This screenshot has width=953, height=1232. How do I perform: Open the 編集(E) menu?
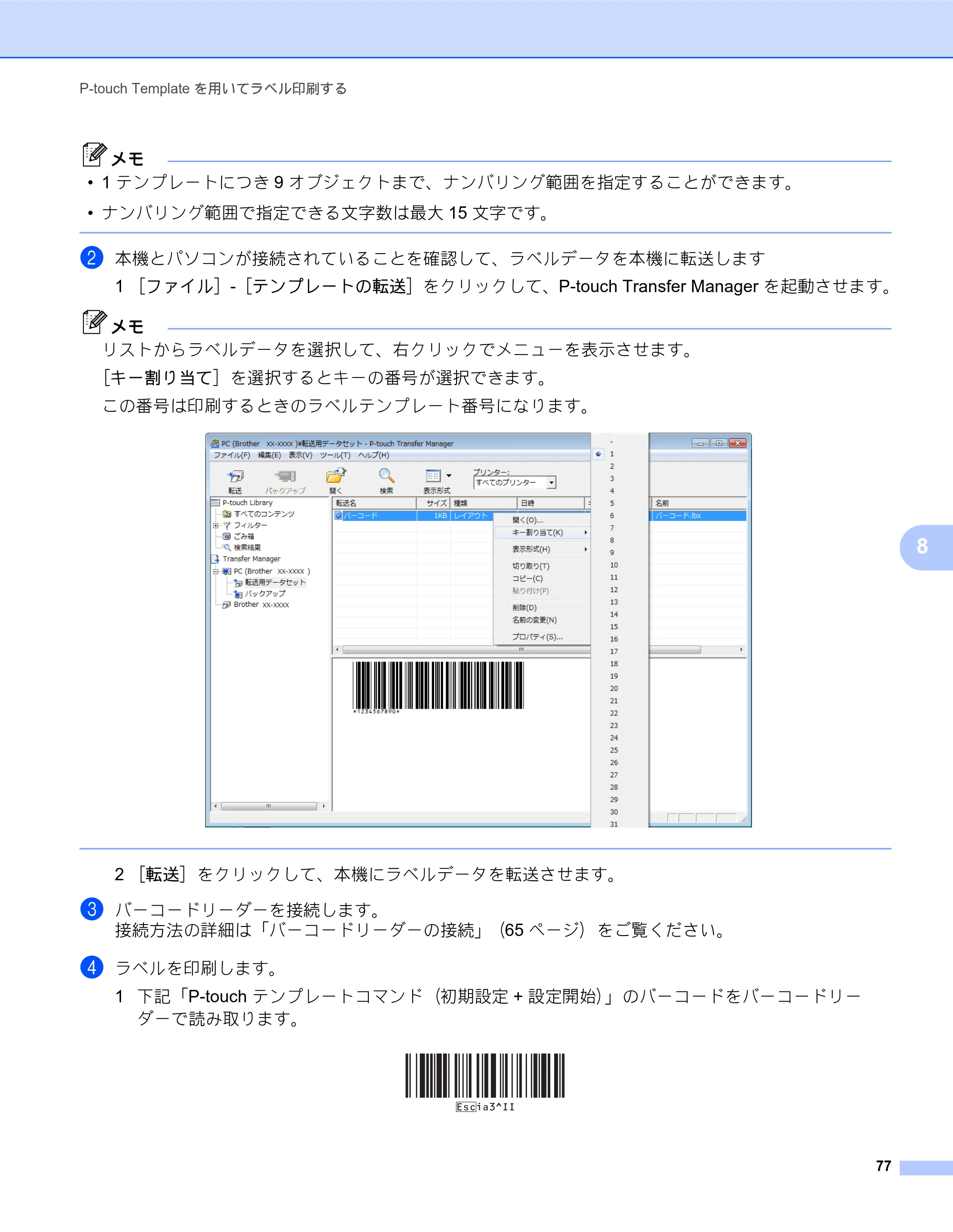click(x=270, y=455)
